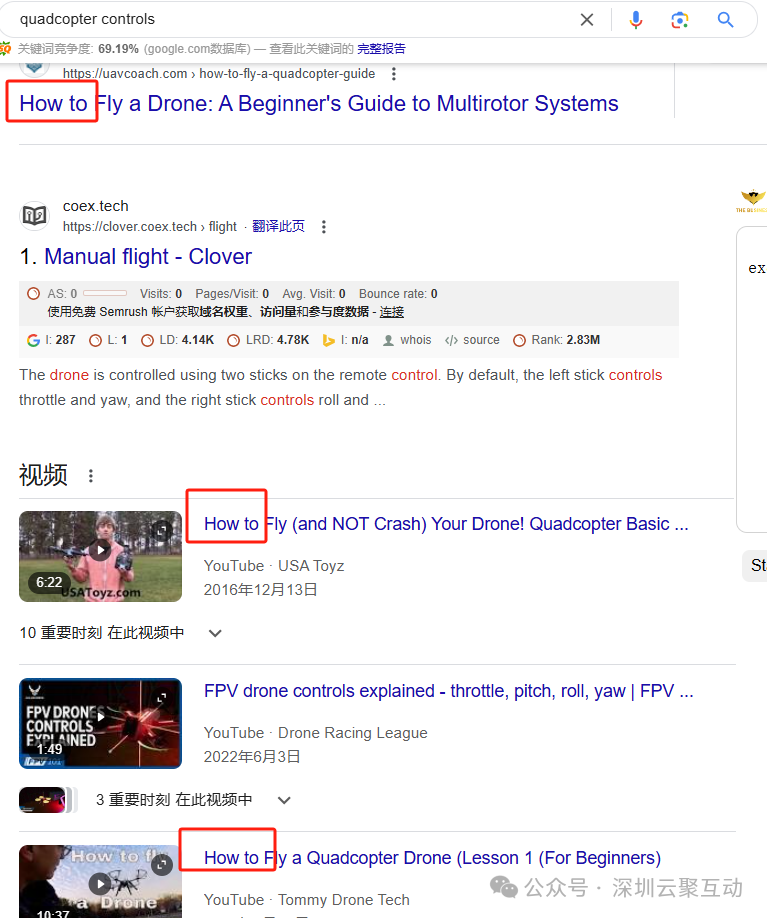Open How to Fly (and NOT Crash) video link
Viewport: 767px width, 918px height.
click(x=446, y=524)
